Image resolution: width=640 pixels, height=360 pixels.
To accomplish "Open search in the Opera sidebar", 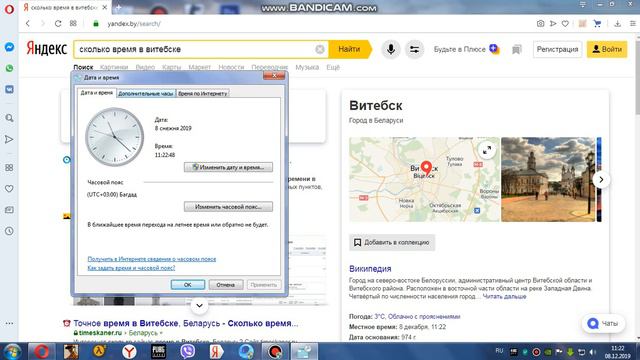I will pyautogui.click(x=9, y=118).
